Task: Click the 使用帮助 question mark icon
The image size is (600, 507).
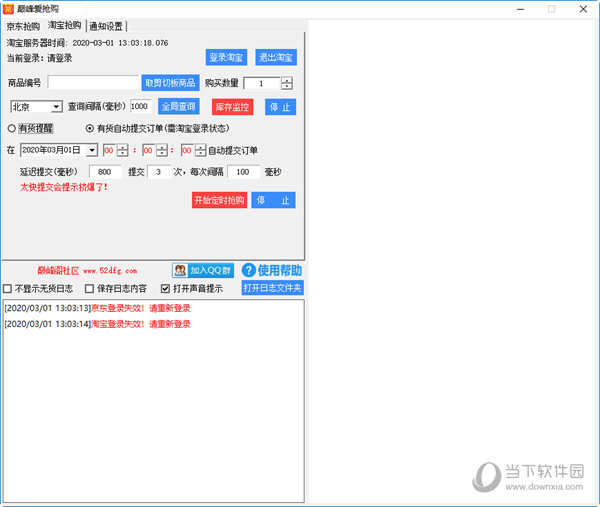Action: coord(249,271)
